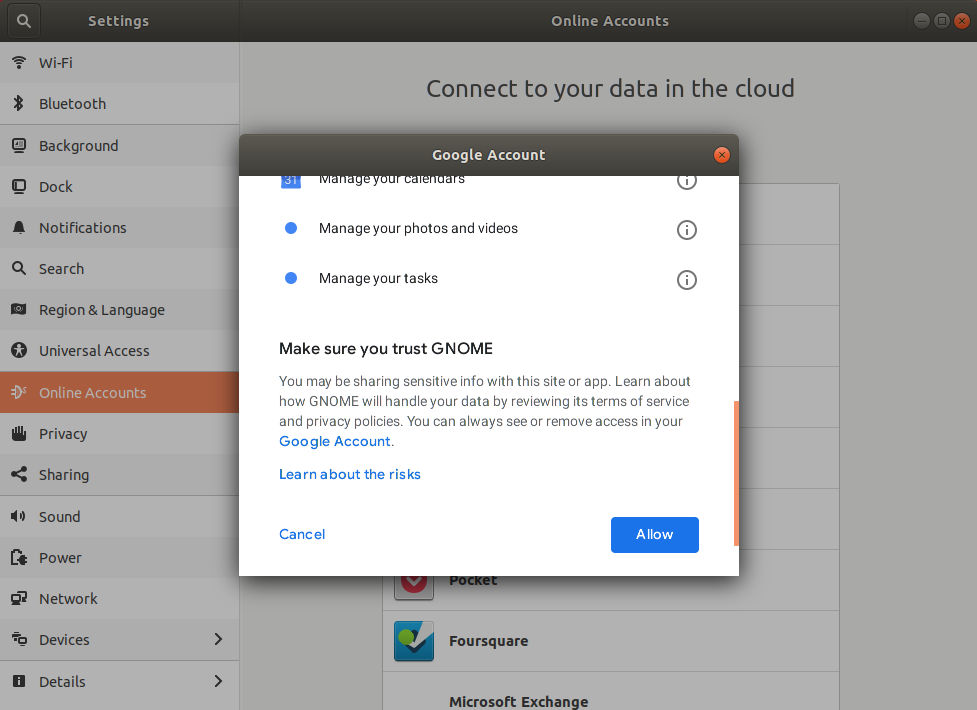The height and width of the screenshot is (710, 977).
Task: Click the info icon next to Manage your photos
Action: tap(686, 230)
